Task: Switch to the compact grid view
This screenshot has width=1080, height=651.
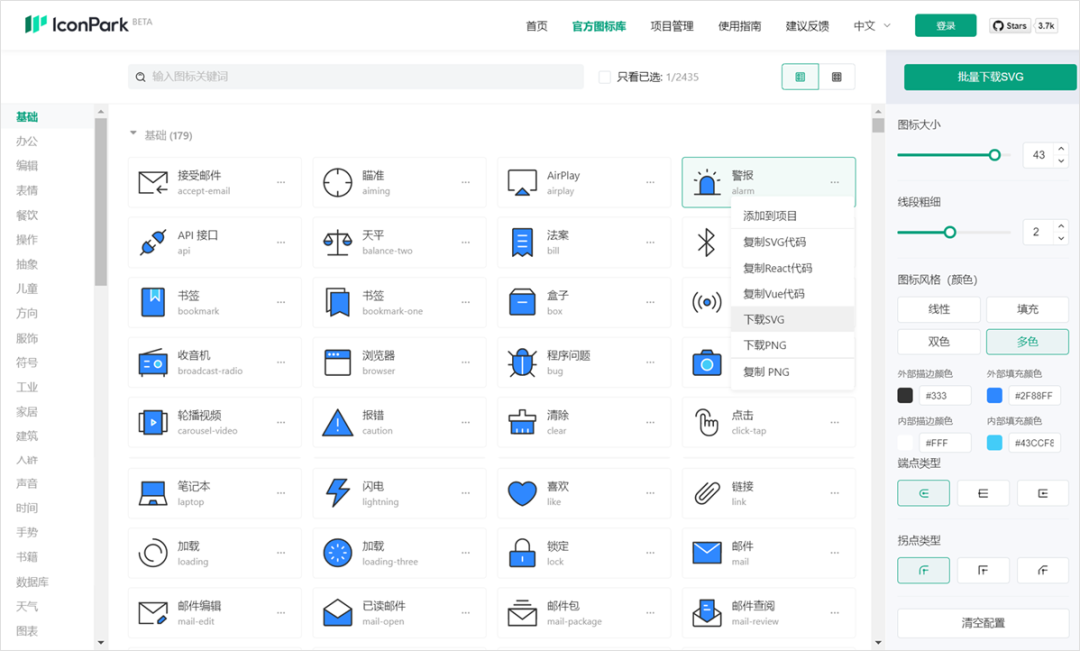Action: point(837,77)
